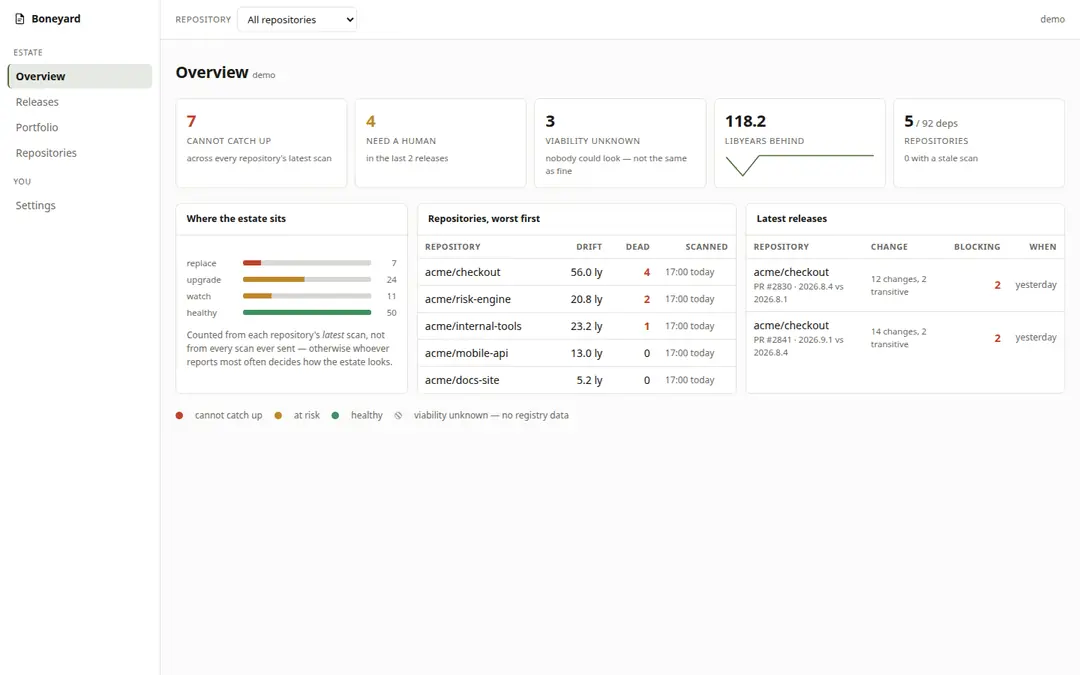Open the acme/checkout repository row
The image size is (1080, 675).
(x=577, y=272)
